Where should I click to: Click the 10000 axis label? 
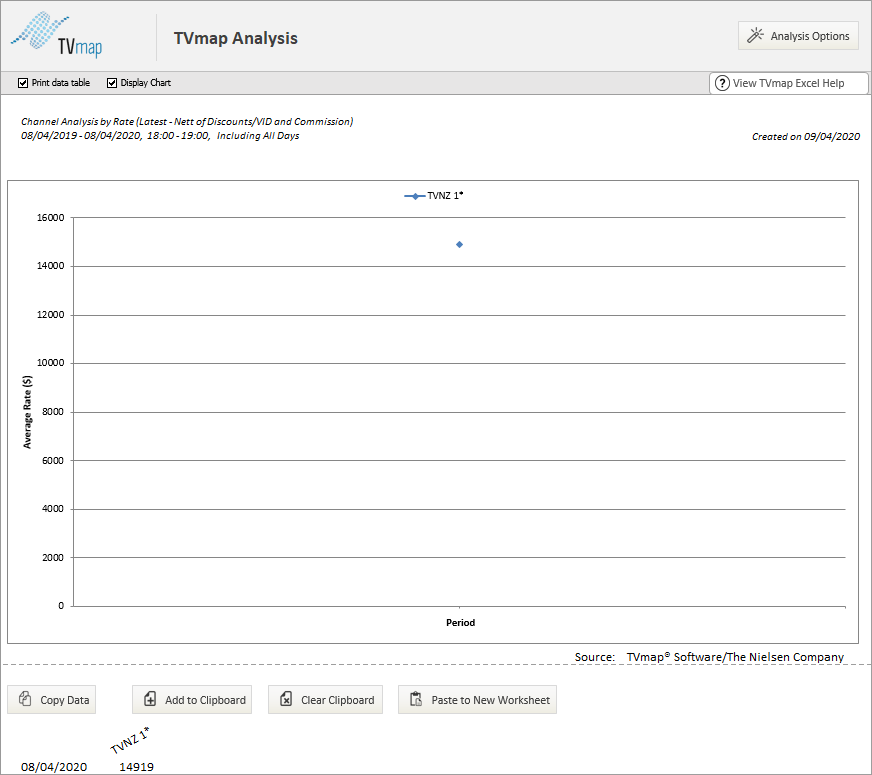(51, 363)
